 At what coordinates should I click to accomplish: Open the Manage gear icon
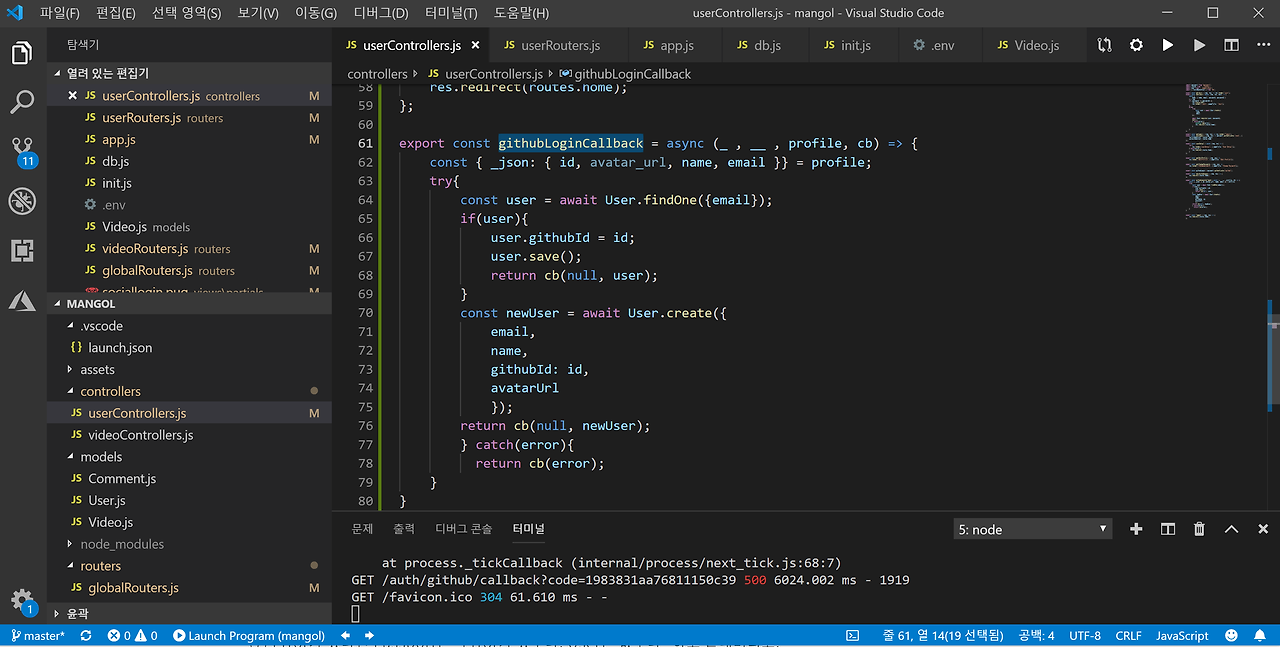pos(22,601)
